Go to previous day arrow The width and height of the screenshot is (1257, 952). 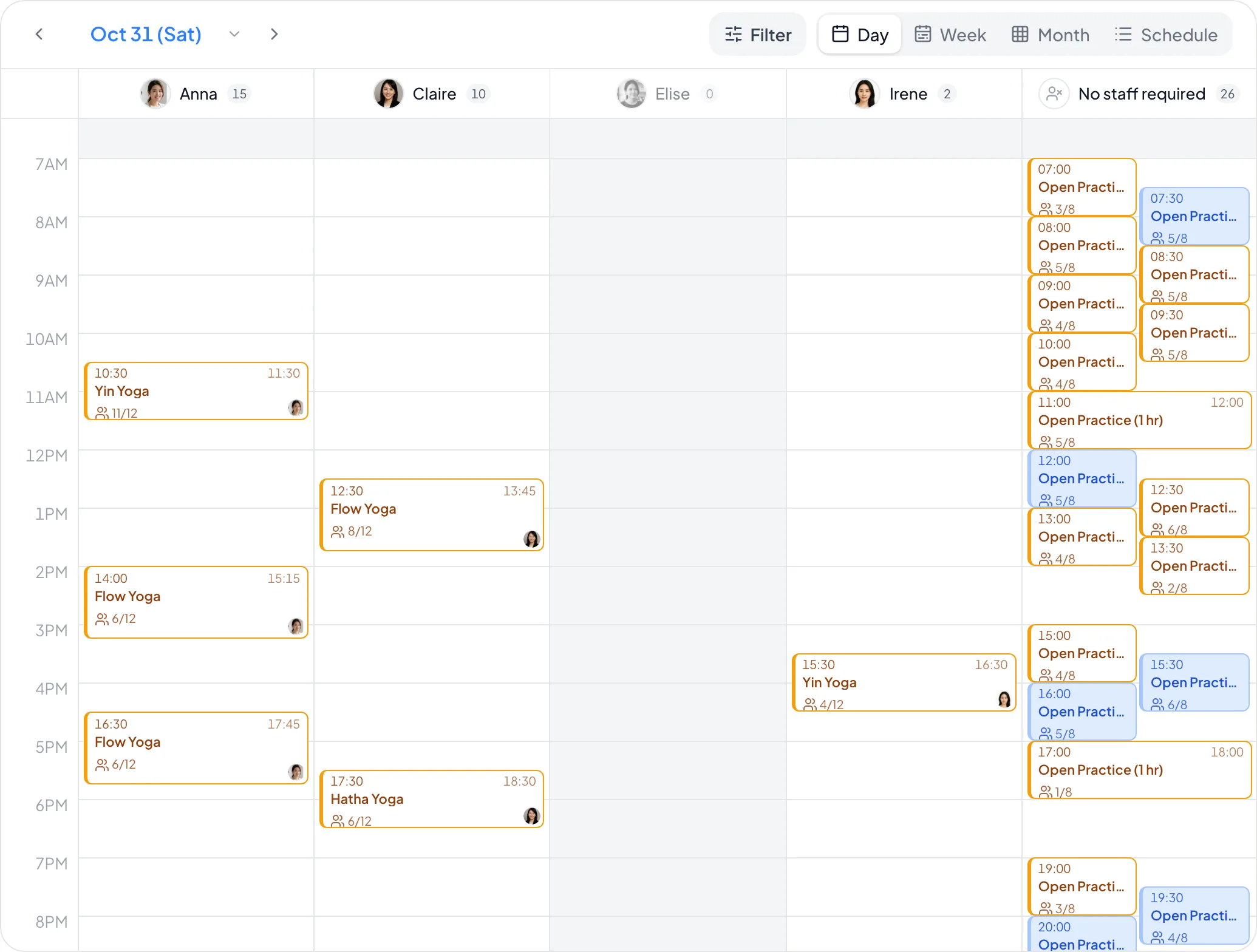[x=39, y=34]
